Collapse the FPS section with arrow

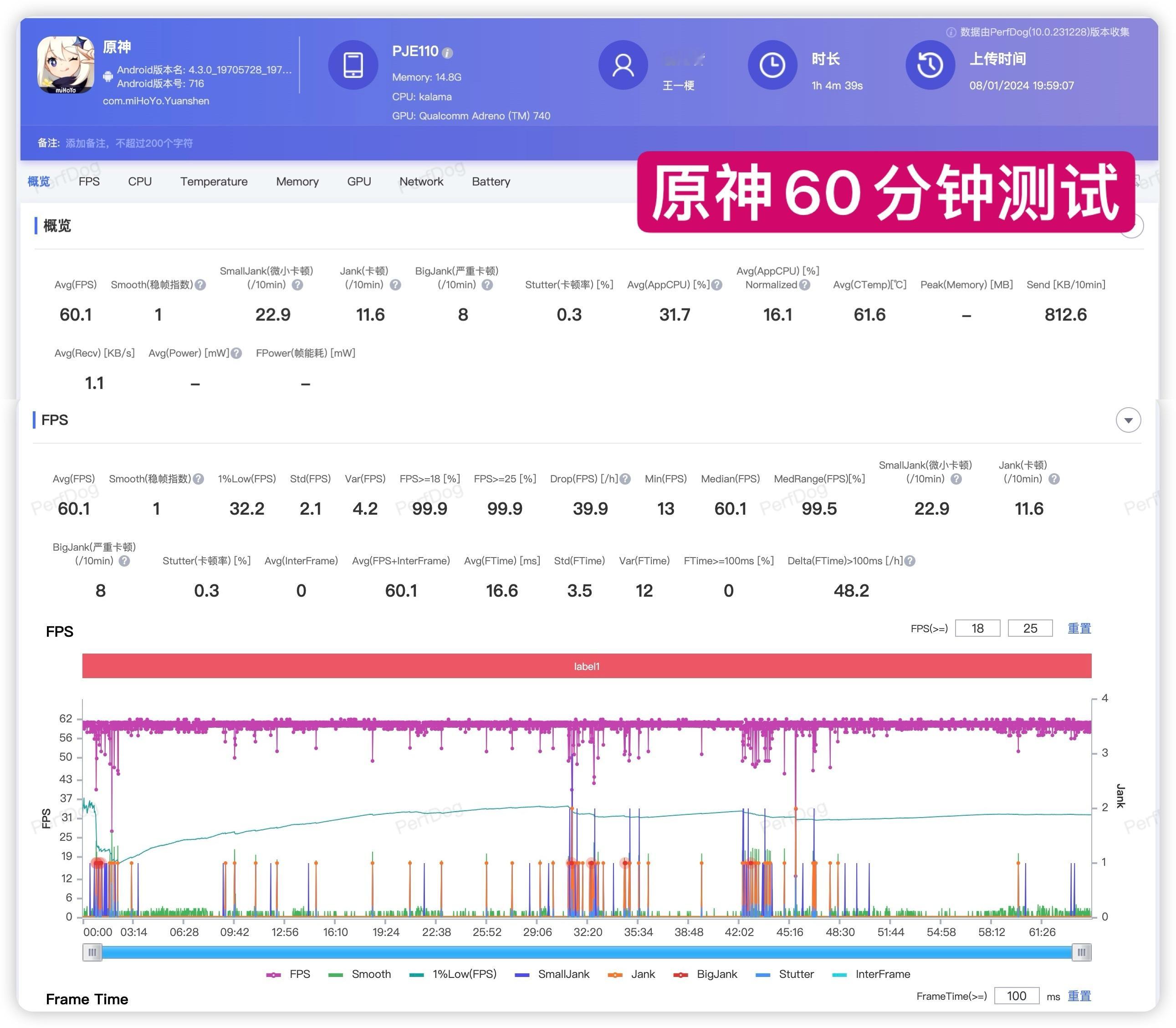point(1128,420)
